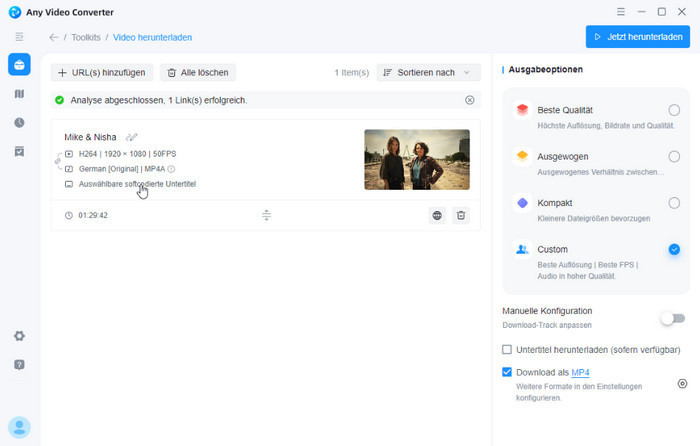Click Toolkits in breadcrumb

click(x=86, y=38)
